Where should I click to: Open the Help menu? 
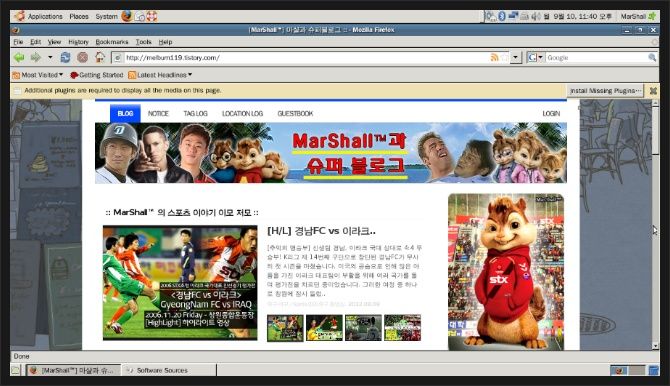(165, 42)
